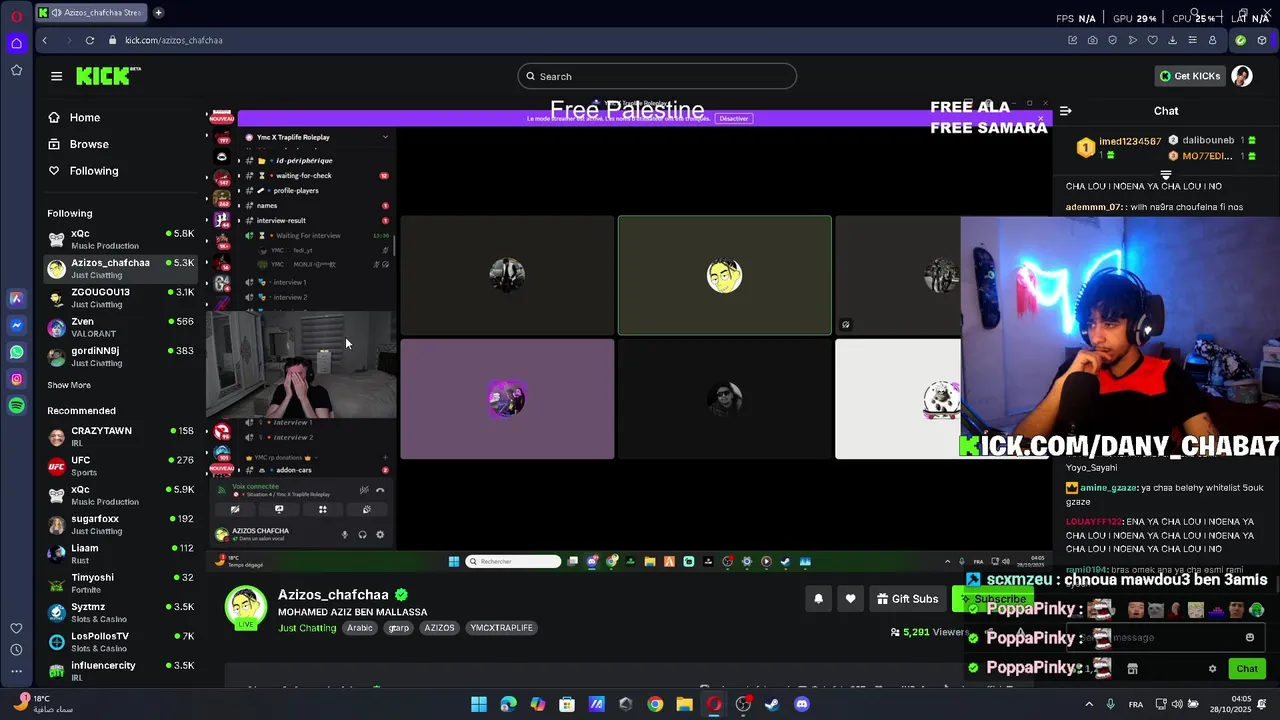Click the green Subscribe button
The image size is (1280, 720).
tap(993, 599)
